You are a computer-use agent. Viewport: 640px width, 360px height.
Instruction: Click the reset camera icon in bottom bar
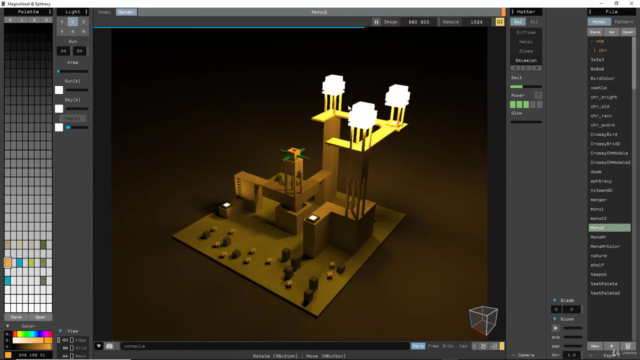coord(483,346)
